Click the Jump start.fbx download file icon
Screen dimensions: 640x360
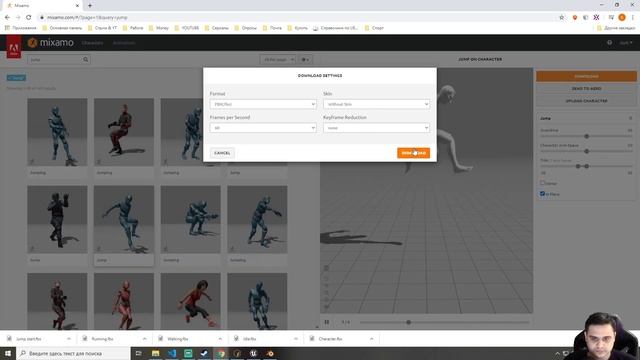9,339
